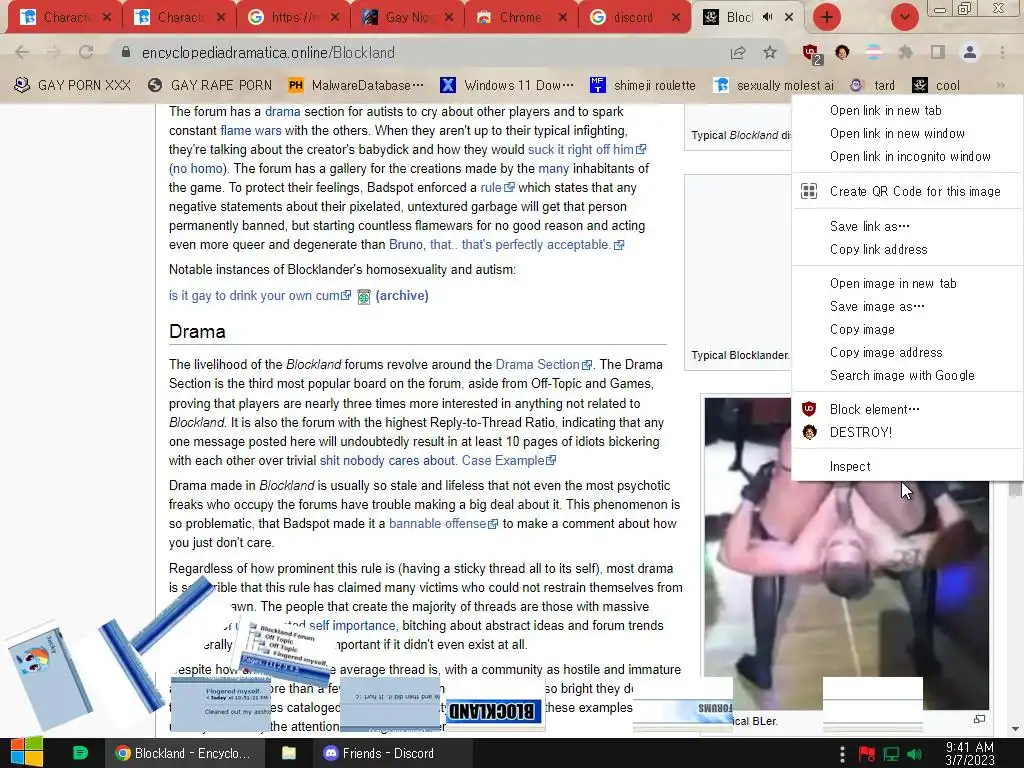Image resolution: width=1024 pixels, height=768 pixels.
Task: Open the Chrome profile avatar
Action: (x=970, y=52)
